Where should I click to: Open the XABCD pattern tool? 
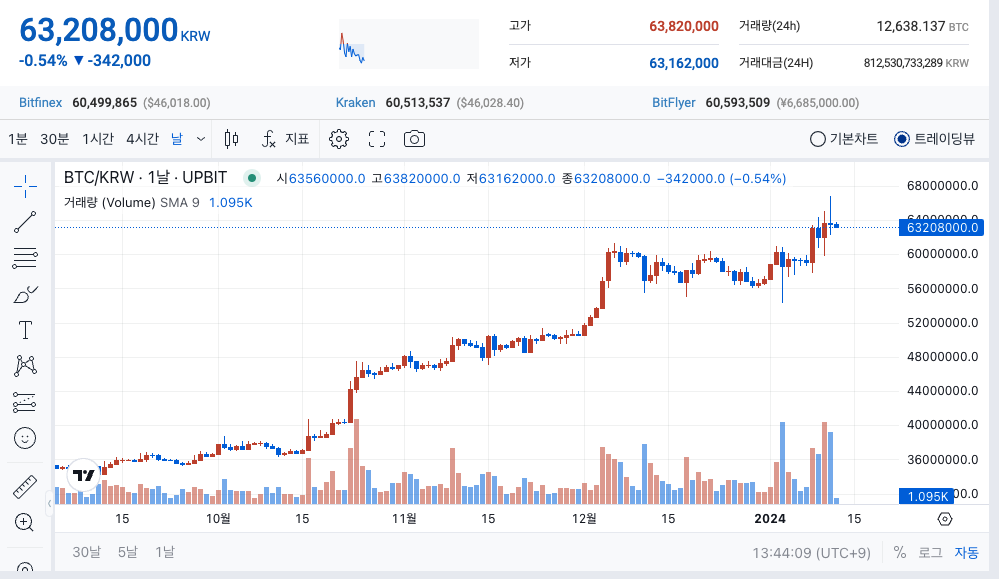[25, 366]
